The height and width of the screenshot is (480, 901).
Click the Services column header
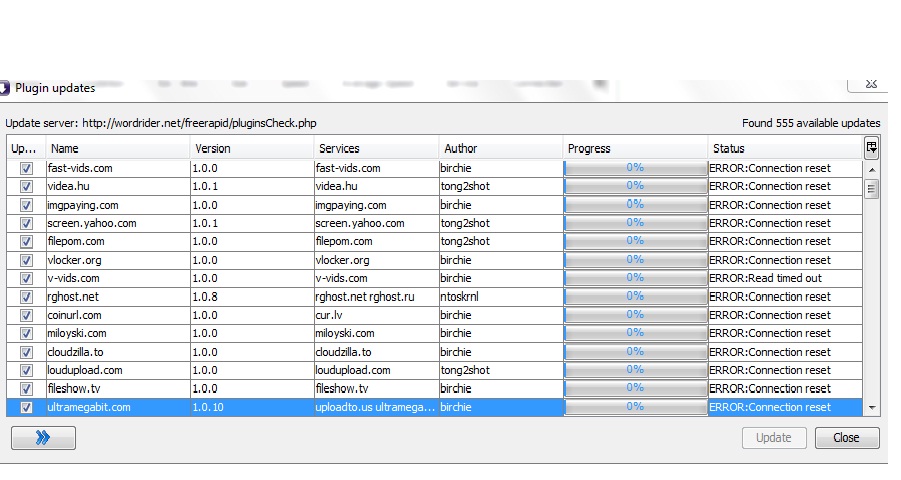point(376,149)
